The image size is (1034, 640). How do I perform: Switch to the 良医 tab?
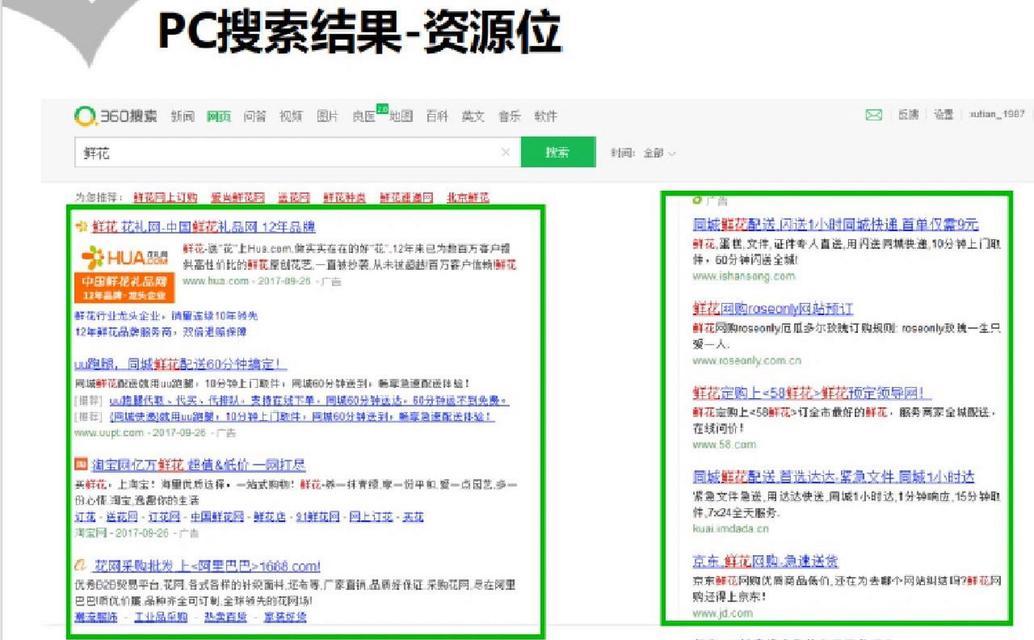363,116
